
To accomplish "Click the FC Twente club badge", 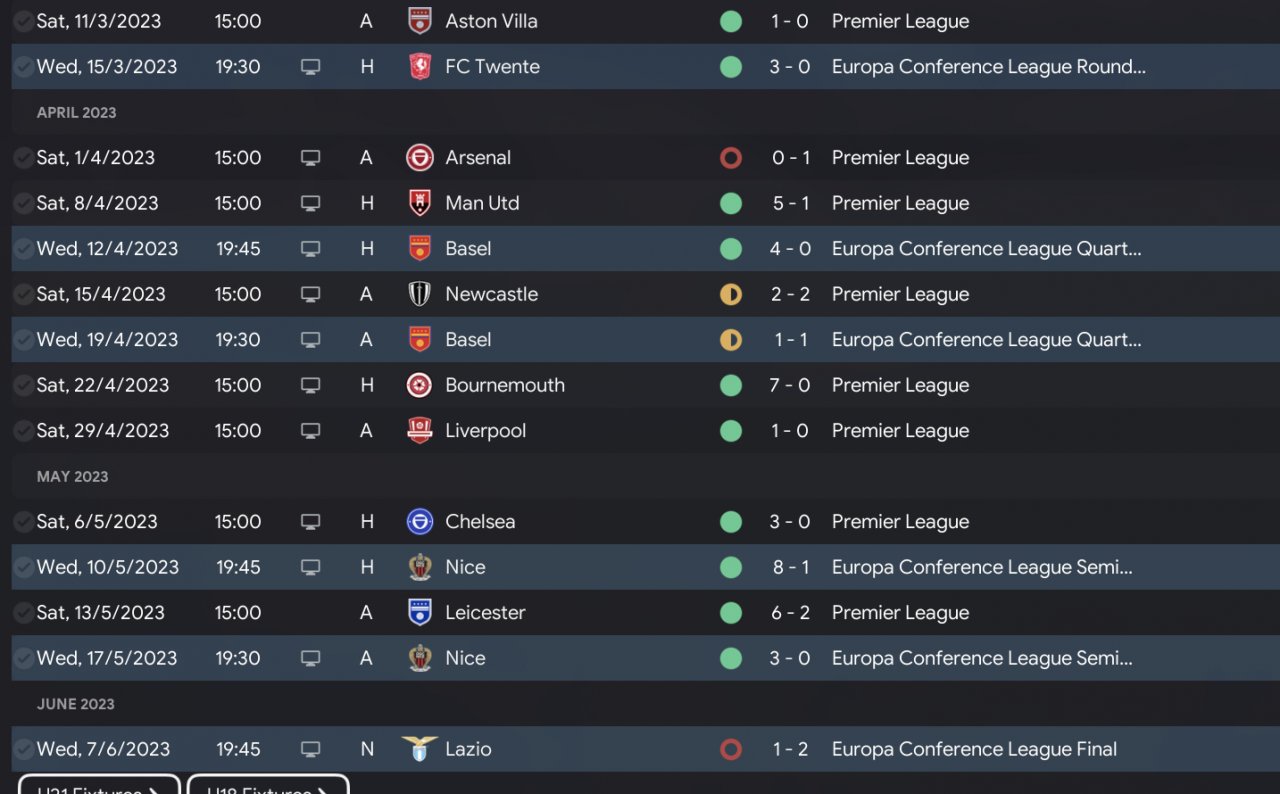I will 420,67.
